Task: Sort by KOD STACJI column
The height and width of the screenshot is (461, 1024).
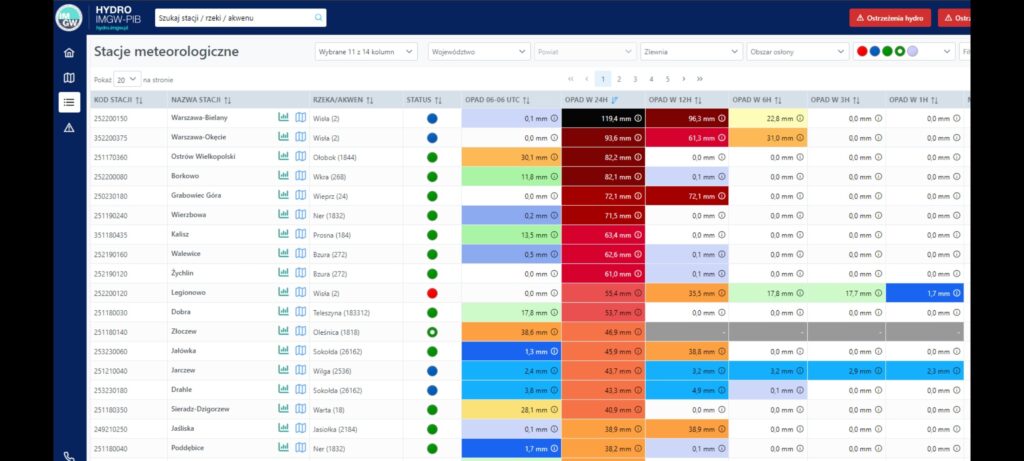Action: tap(139, 100)
